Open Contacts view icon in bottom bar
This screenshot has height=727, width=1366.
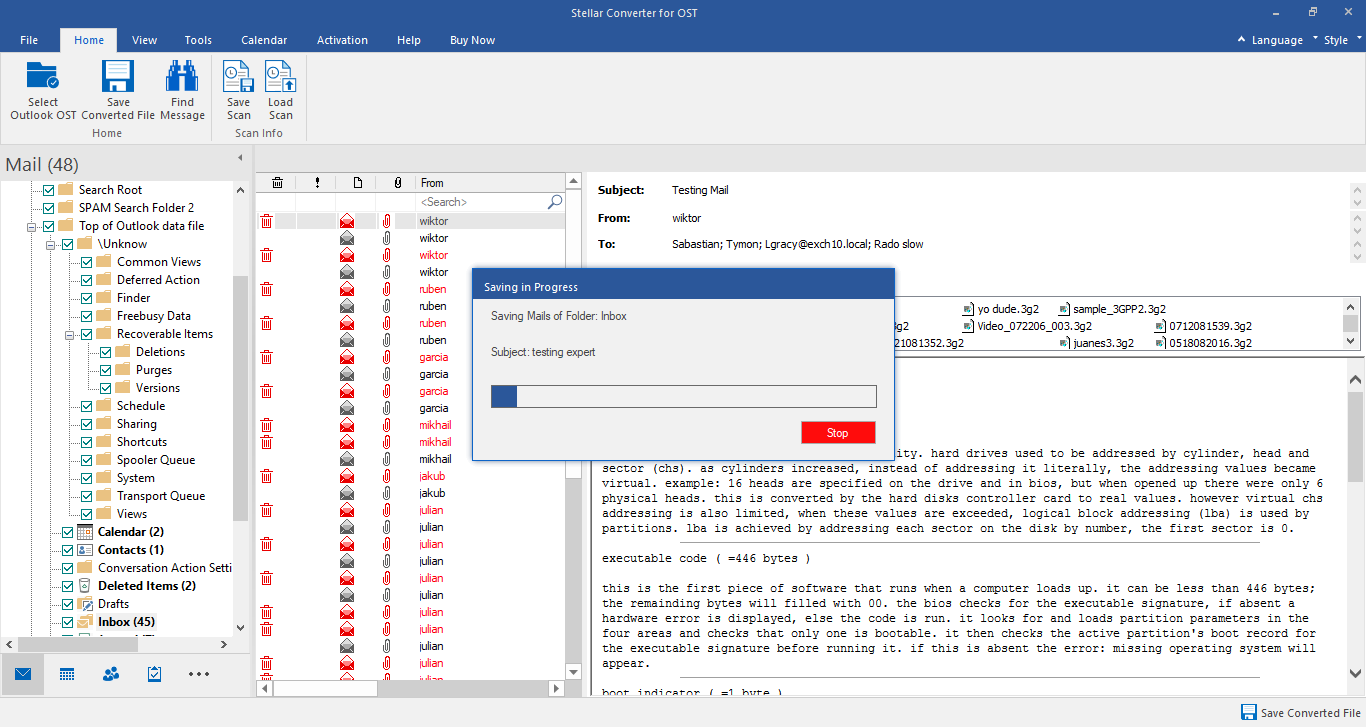111,674
